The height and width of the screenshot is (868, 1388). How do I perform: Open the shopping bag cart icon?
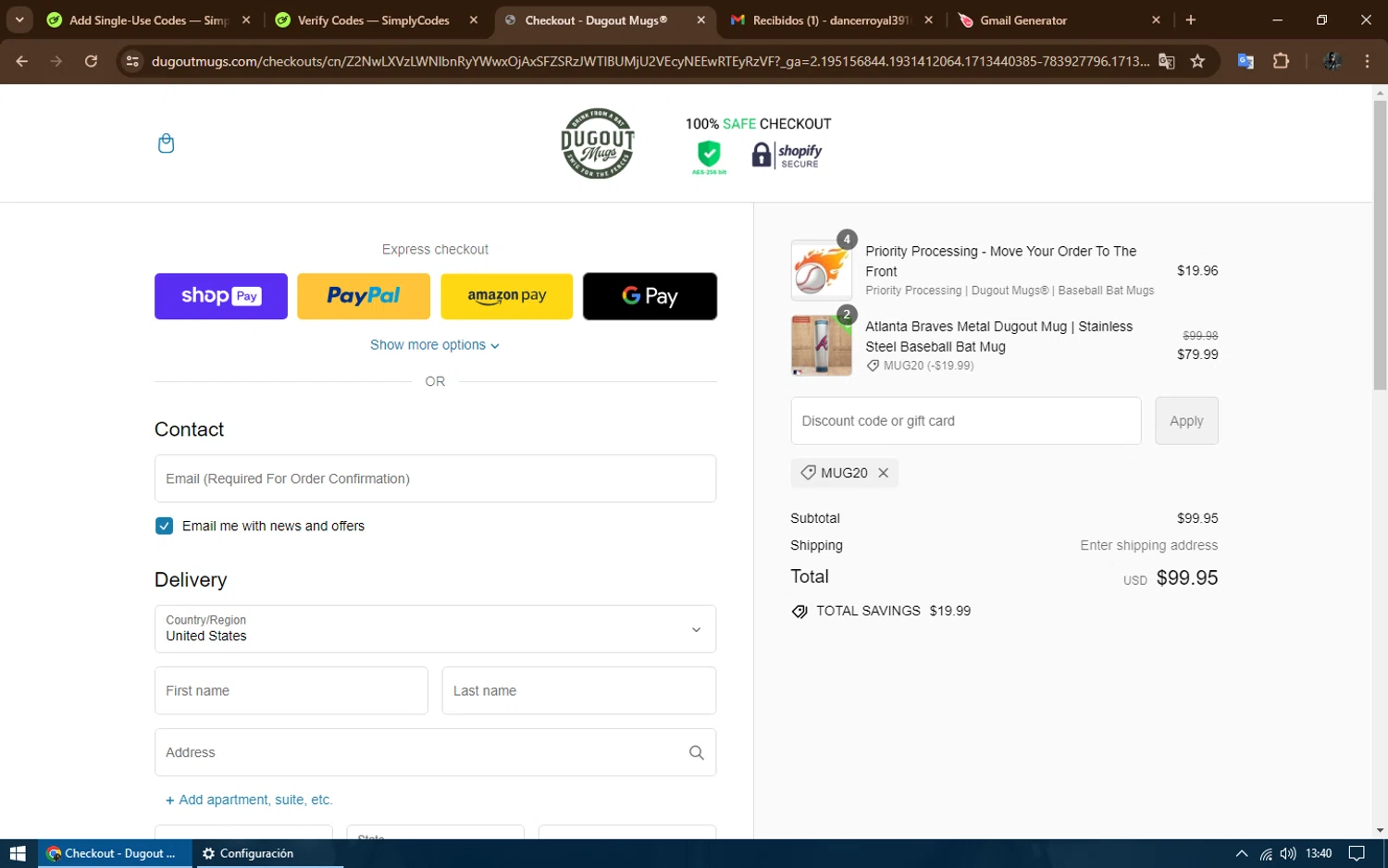point(166,143)
